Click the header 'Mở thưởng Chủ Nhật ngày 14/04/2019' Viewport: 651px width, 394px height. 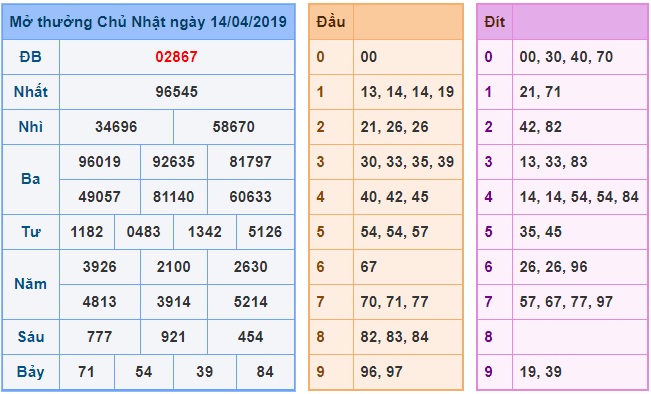pos(148,22)
